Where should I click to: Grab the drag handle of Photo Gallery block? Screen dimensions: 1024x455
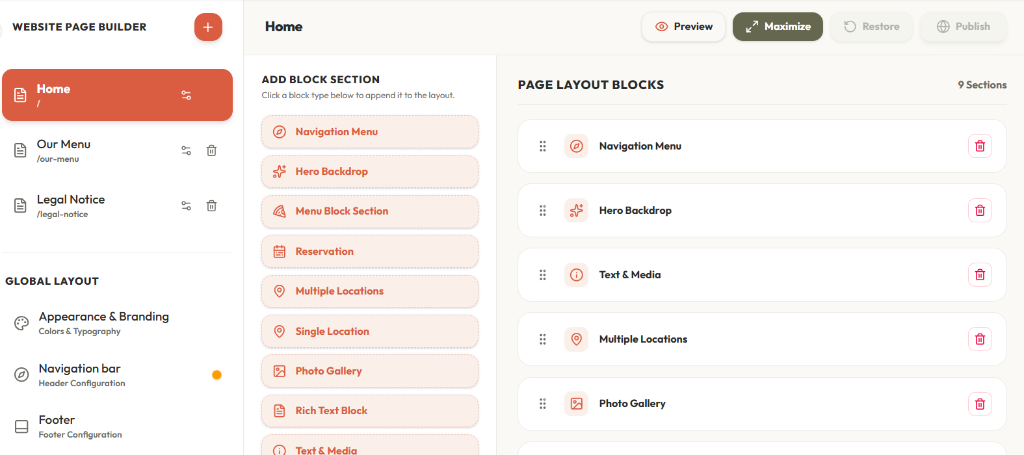[x=543, y=403]
